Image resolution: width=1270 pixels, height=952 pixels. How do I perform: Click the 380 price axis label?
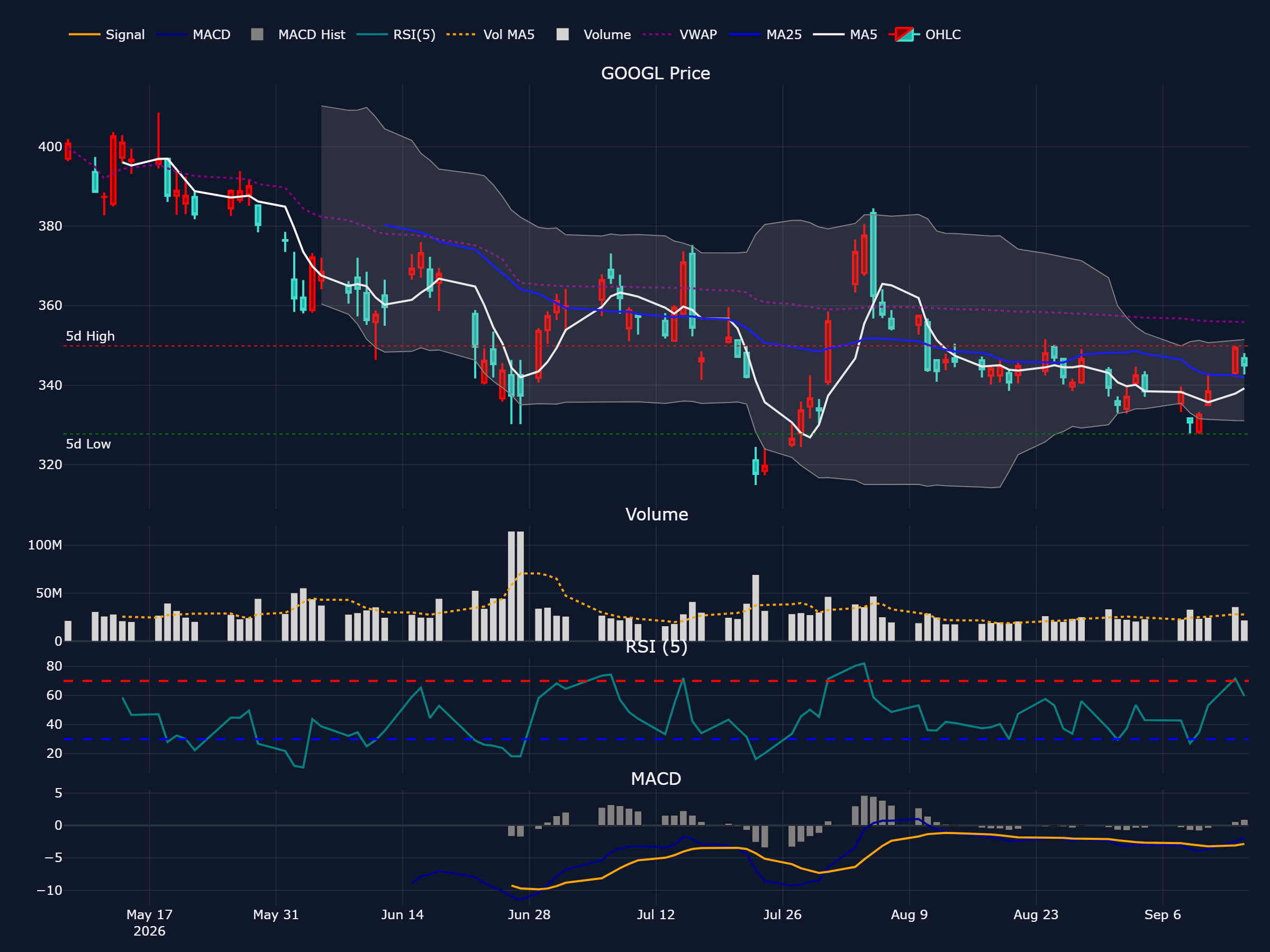click(50, 226)
